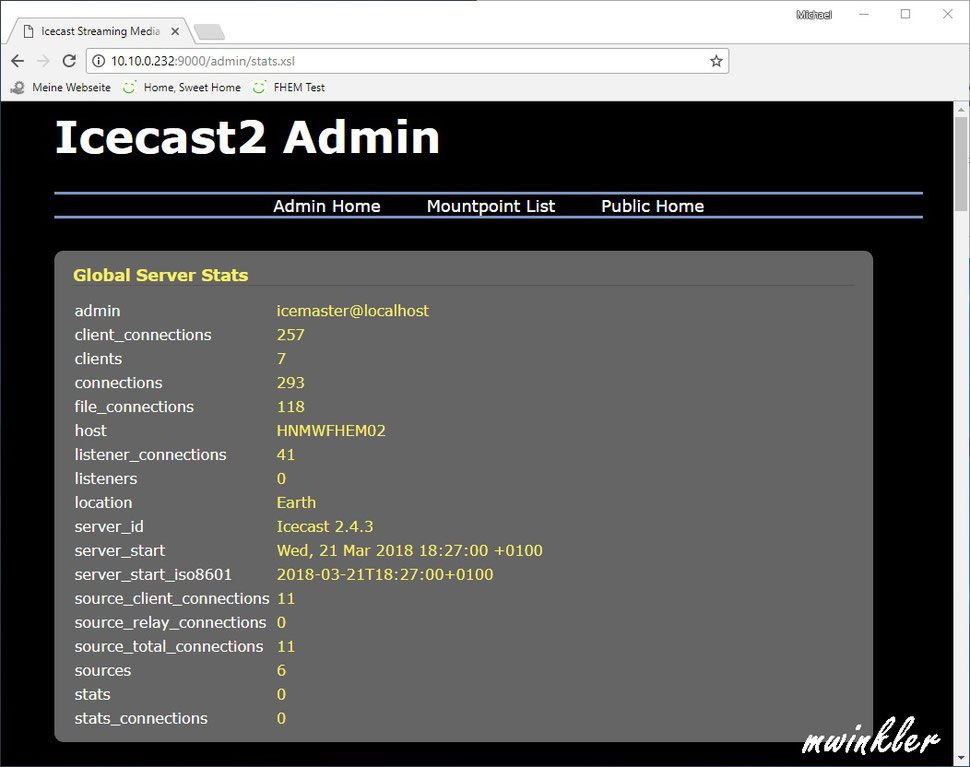970x767 pixels.
Task: Click host value HNMWFHEM02
Action: pyautogui.click(x=331, y=431)
